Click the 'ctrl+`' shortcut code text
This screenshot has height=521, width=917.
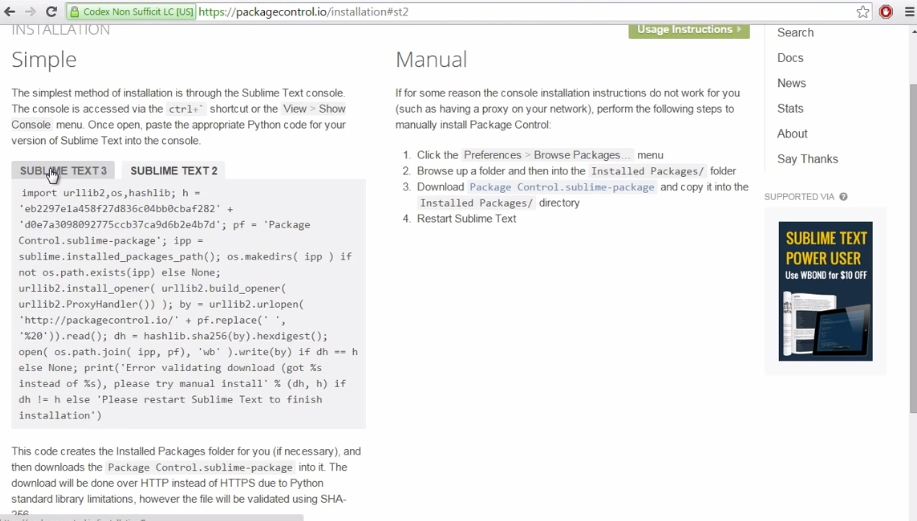click(185, 109)
